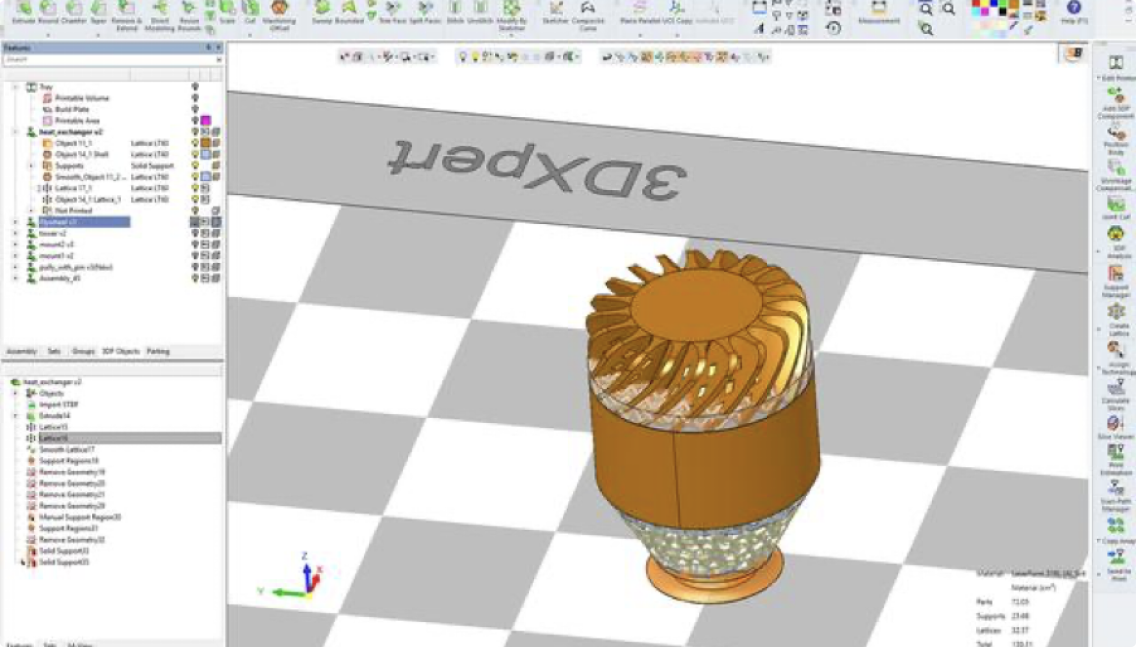Screen dimensions: 1136x647
Task: Expand the Not Printed node
Action: pyautogui.click(x=31, y=211)
